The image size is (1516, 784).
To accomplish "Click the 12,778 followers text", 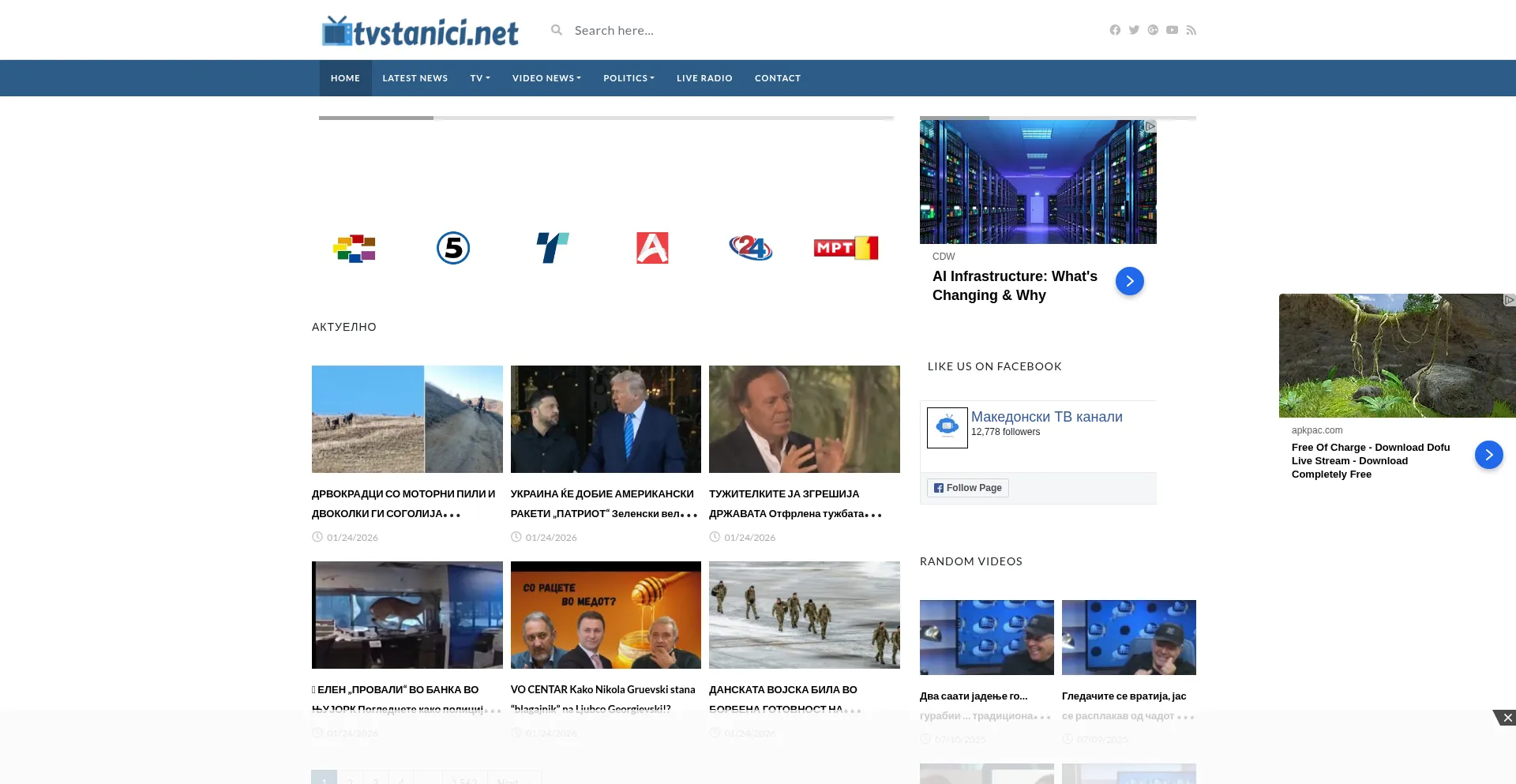I will click(x=1005, y=432).
